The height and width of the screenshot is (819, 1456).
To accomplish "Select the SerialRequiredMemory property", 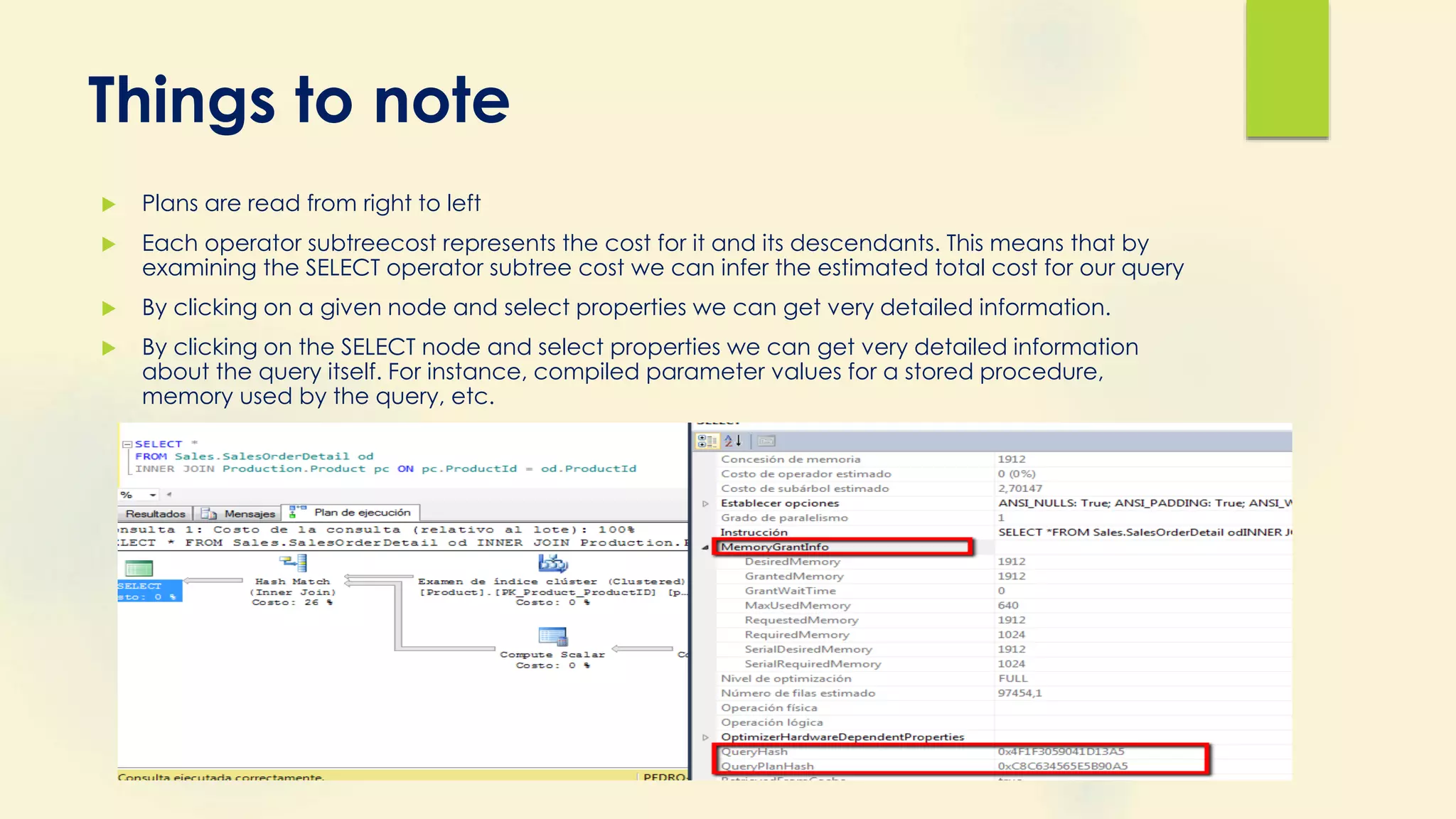I will click(813, 664).
